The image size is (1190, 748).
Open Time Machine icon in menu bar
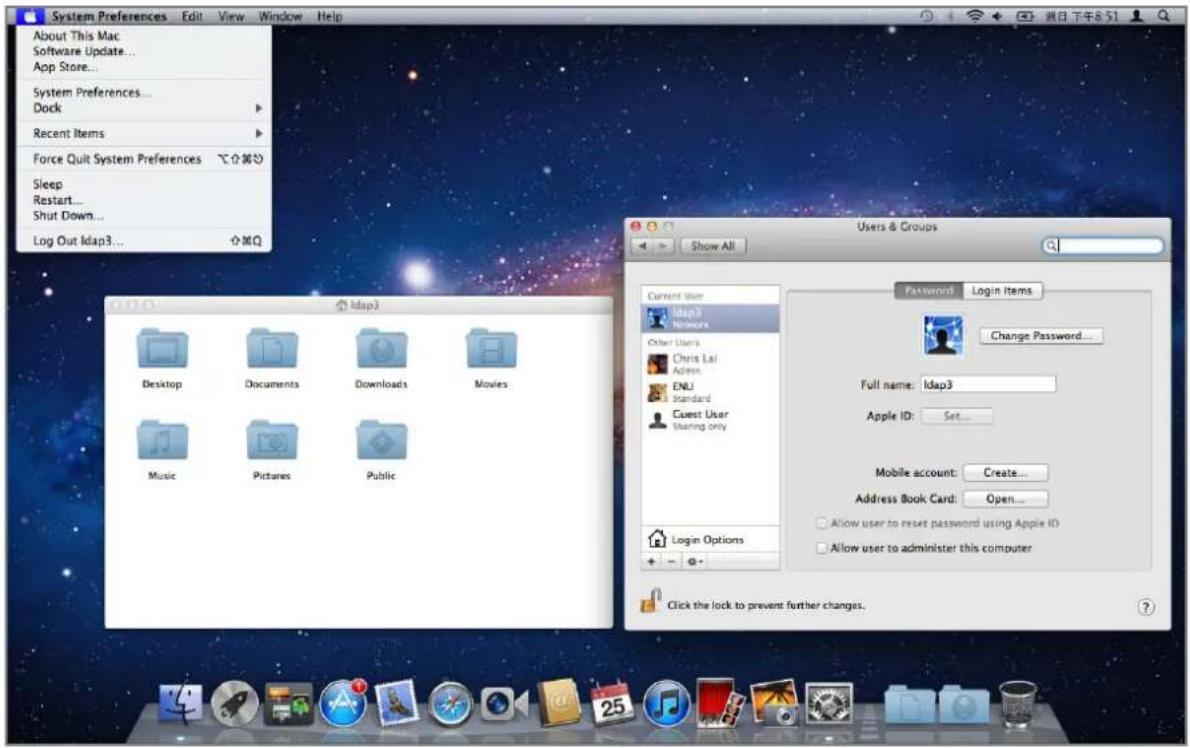click(926, 16)
